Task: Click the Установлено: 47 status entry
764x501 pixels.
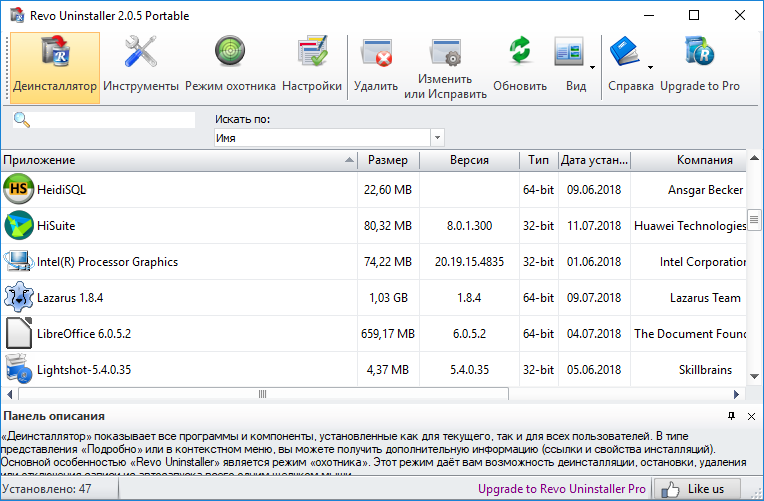Action: point(46,489)
